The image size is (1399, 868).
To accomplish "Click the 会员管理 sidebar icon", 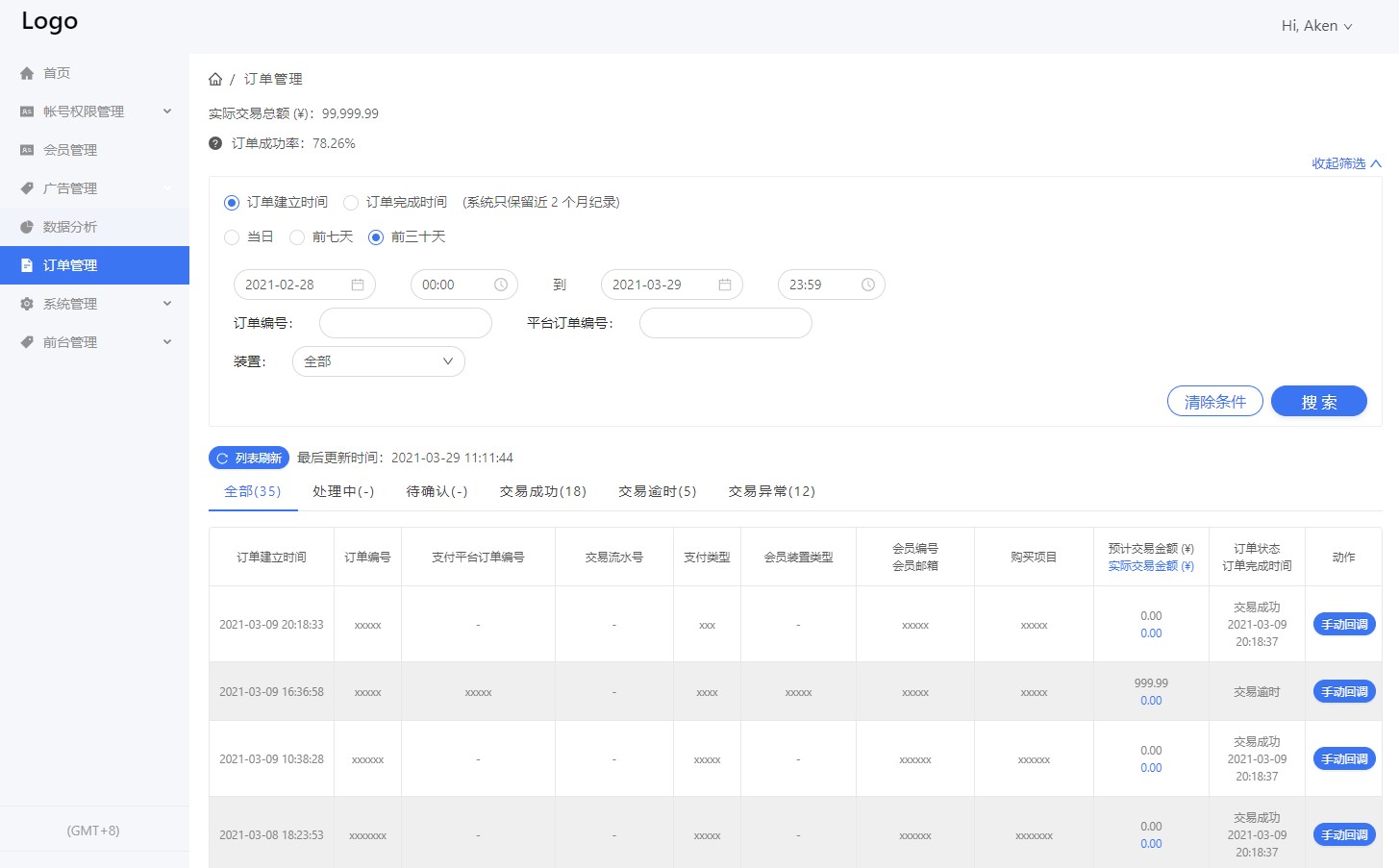I will pos(27,150).
